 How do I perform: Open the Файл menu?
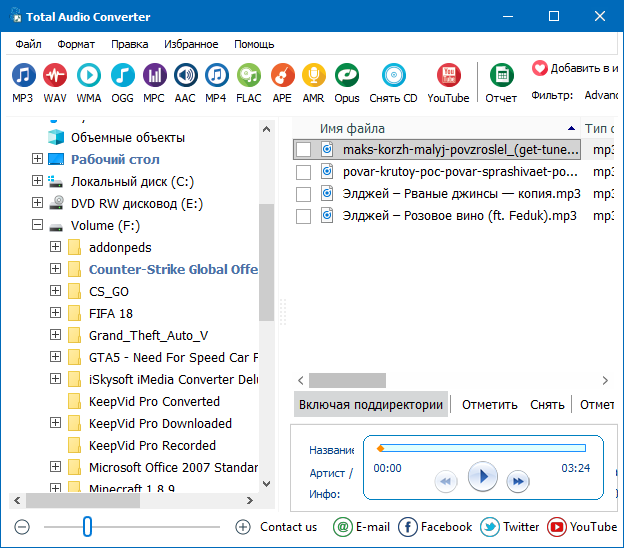[x=28, y=44]
